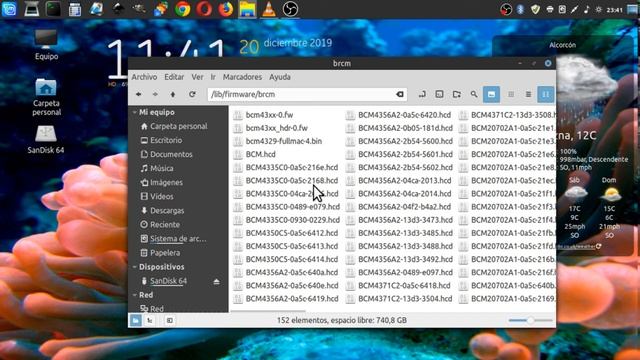The image size is (640, 360).
Task: Click the horizontal scrollbar under file list
Action: point(268,311)
